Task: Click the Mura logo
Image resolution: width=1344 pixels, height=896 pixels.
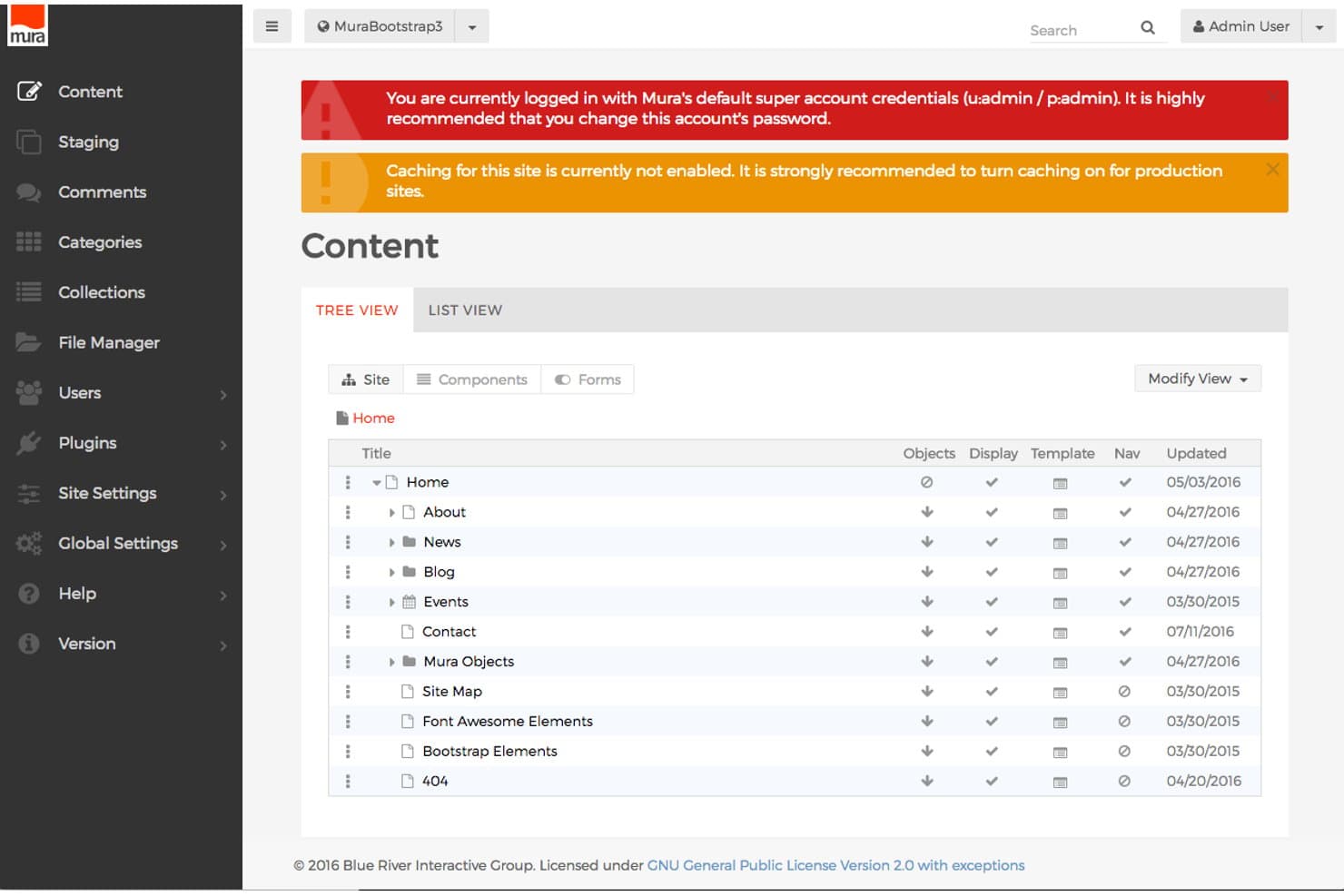Action: 27,25
